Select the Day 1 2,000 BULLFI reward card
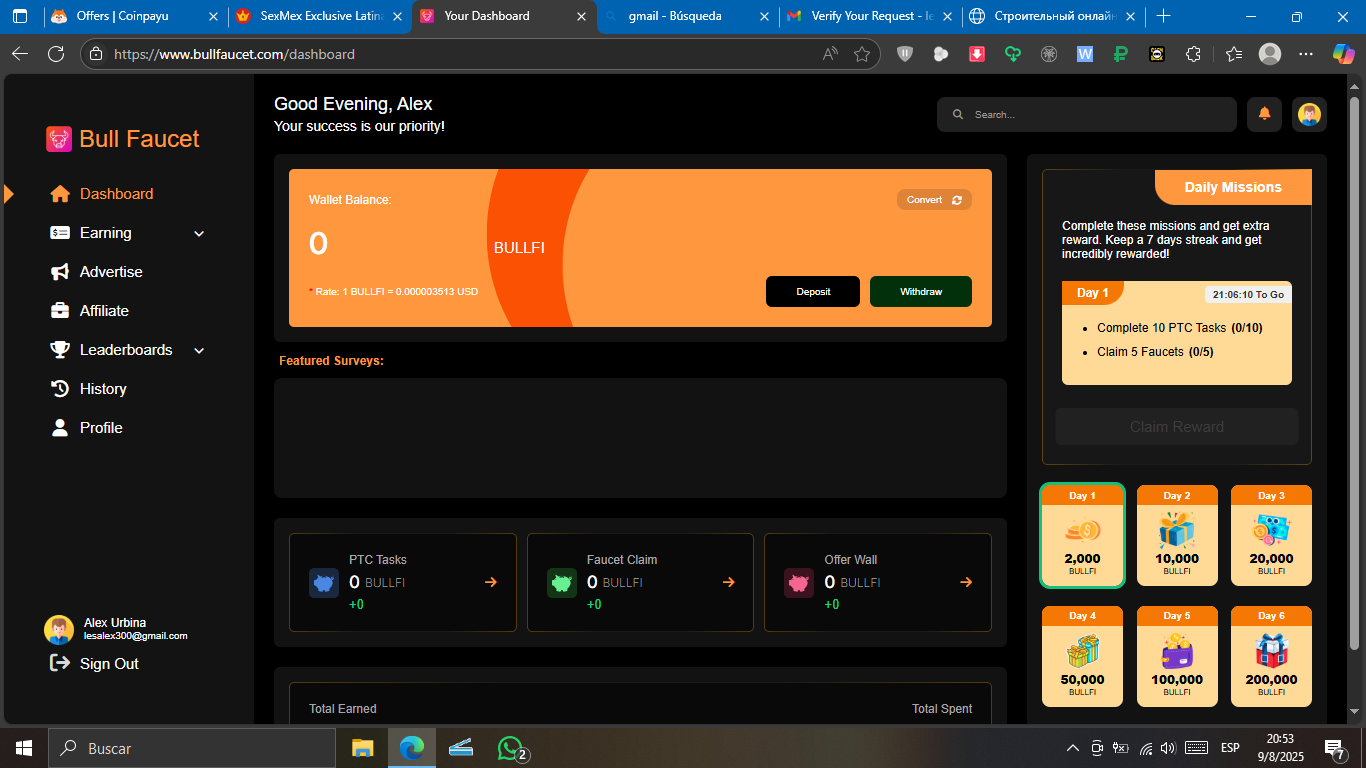 click(1083, 535)
